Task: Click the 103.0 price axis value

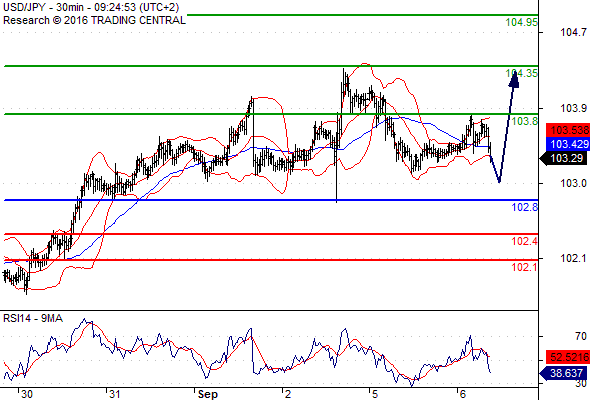Action: (573, 183)
